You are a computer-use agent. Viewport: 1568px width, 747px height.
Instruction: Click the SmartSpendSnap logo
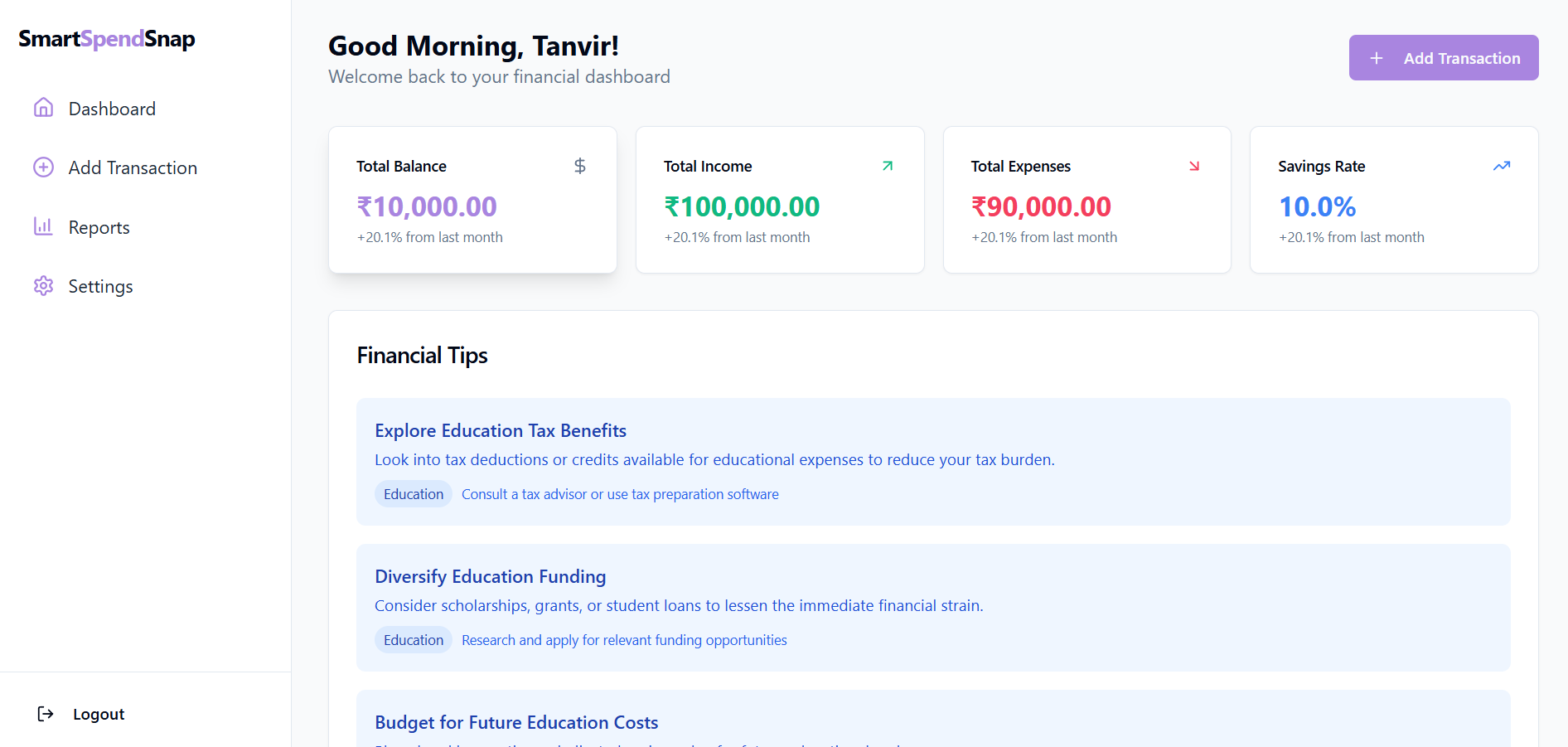pyautogui.click(x=107, y=39)
